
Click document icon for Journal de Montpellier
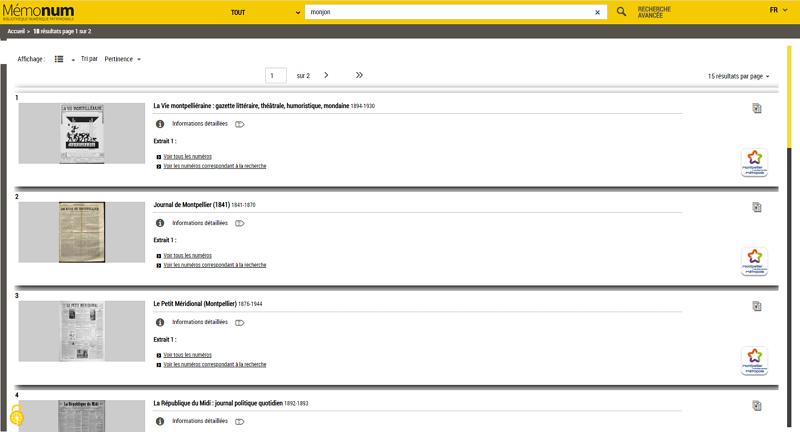[x=757, y=207]
